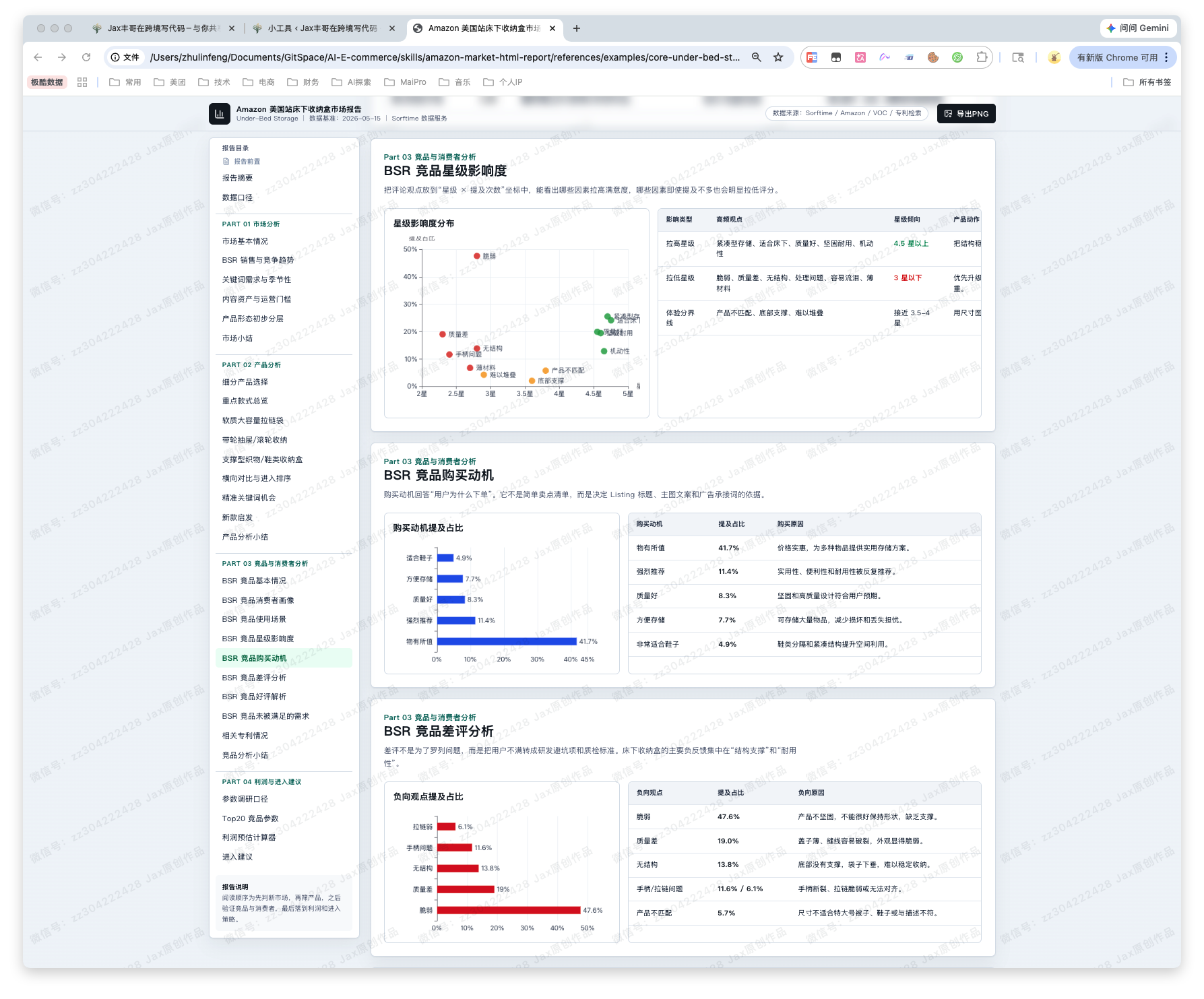Open the AI探索 bookmarks folder
Viewport: 1204px width, 999px height.
[x=352, y=82]
